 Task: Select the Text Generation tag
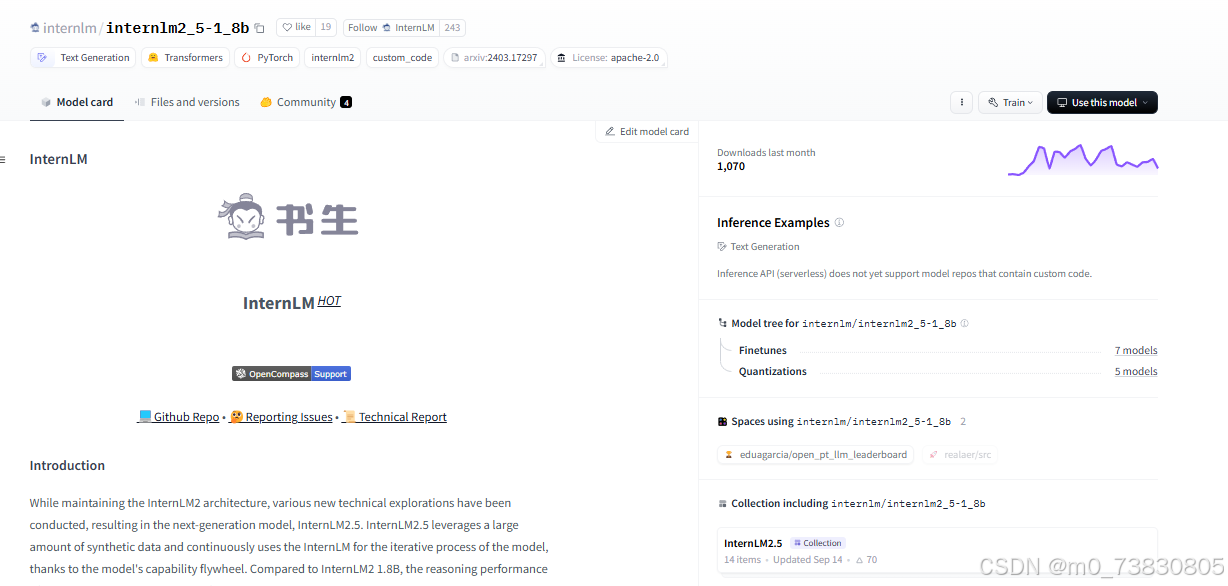(84, 58)
